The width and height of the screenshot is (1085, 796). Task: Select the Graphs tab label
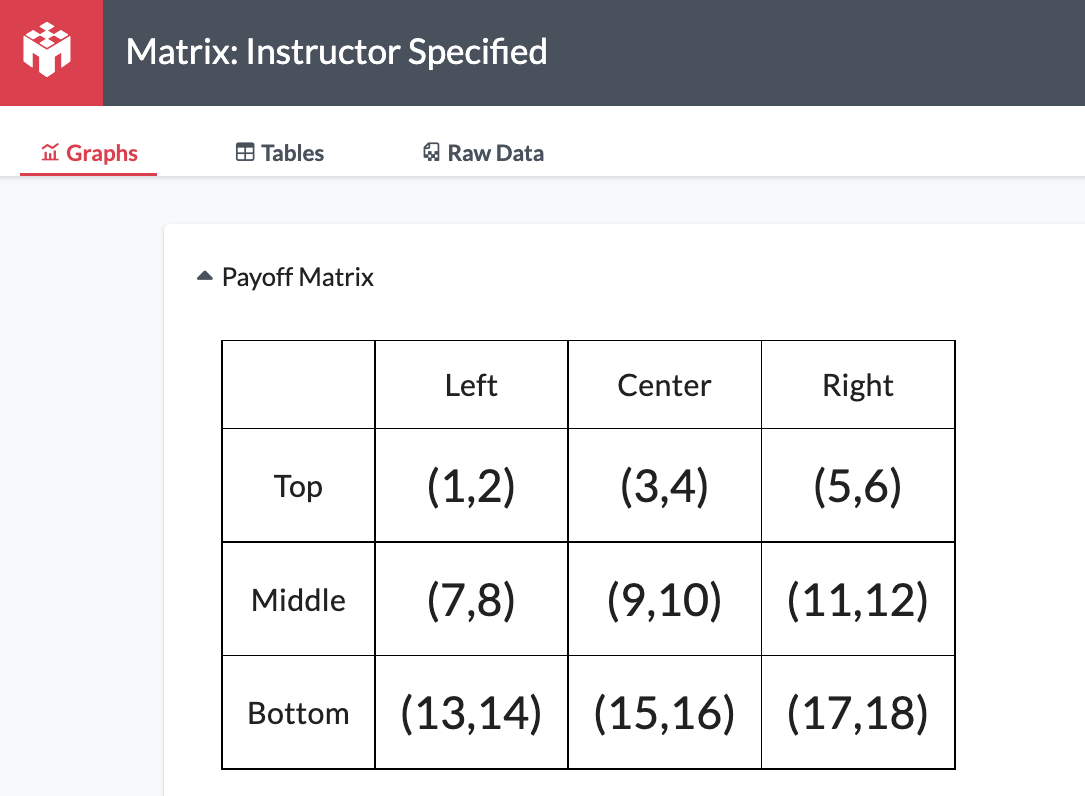(102, 153)
